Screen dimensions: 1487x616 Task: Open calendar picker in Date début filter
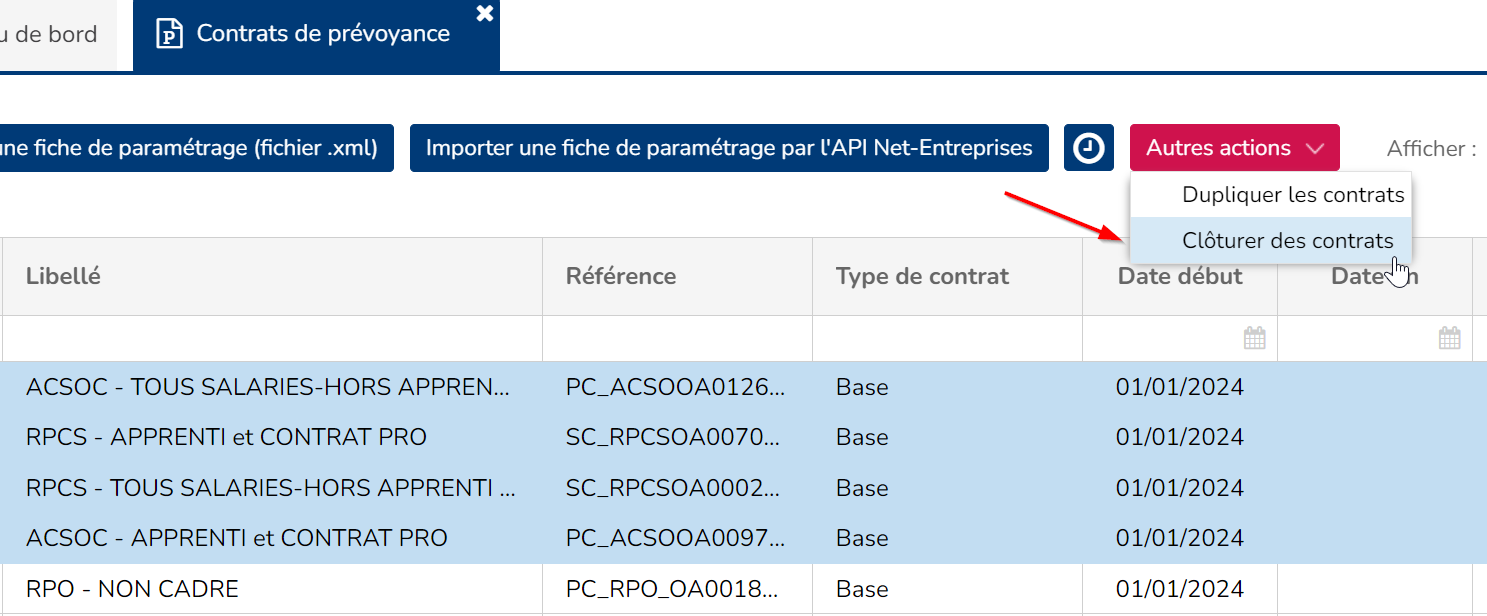pyautogui.click(x=1254, y=338)
